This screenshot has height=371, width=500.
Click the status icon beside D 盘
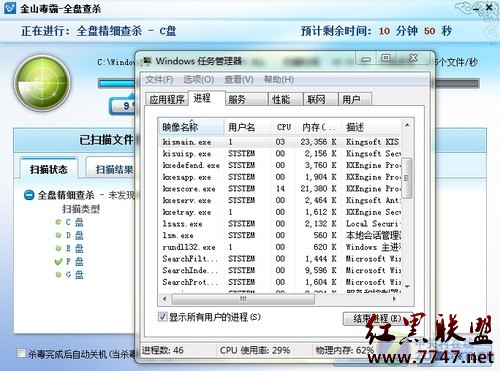pos(58,235)
